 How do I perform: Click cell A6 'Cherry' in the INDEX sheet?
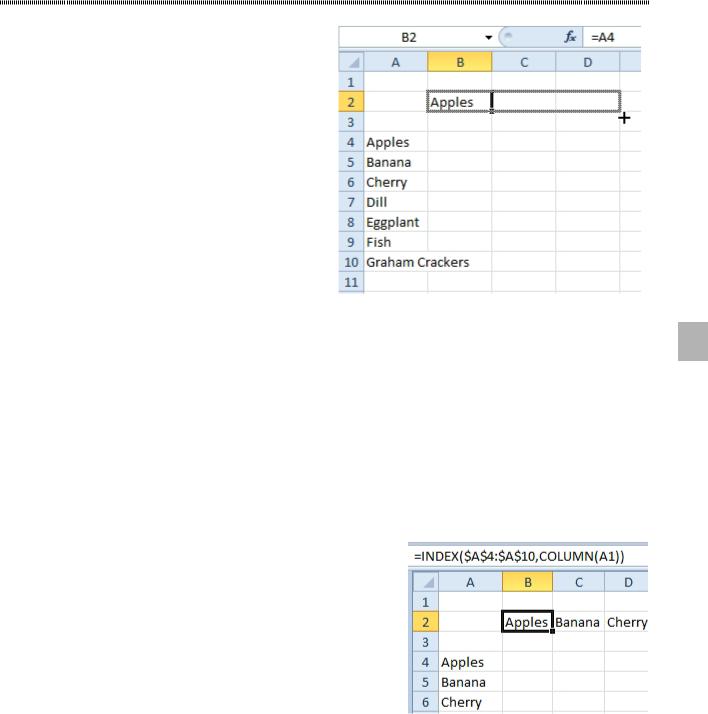point(470,702)
